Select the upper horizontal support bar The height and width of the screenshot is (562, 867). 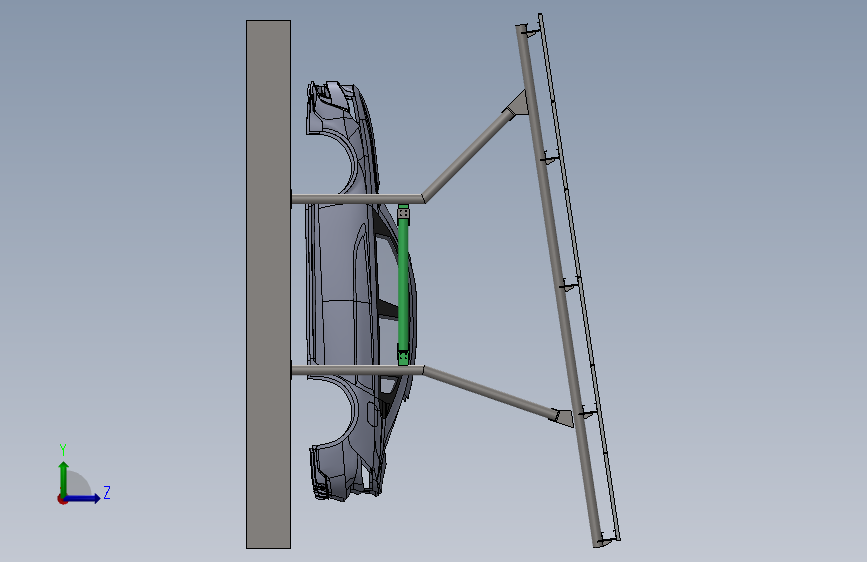pos(357,199)
